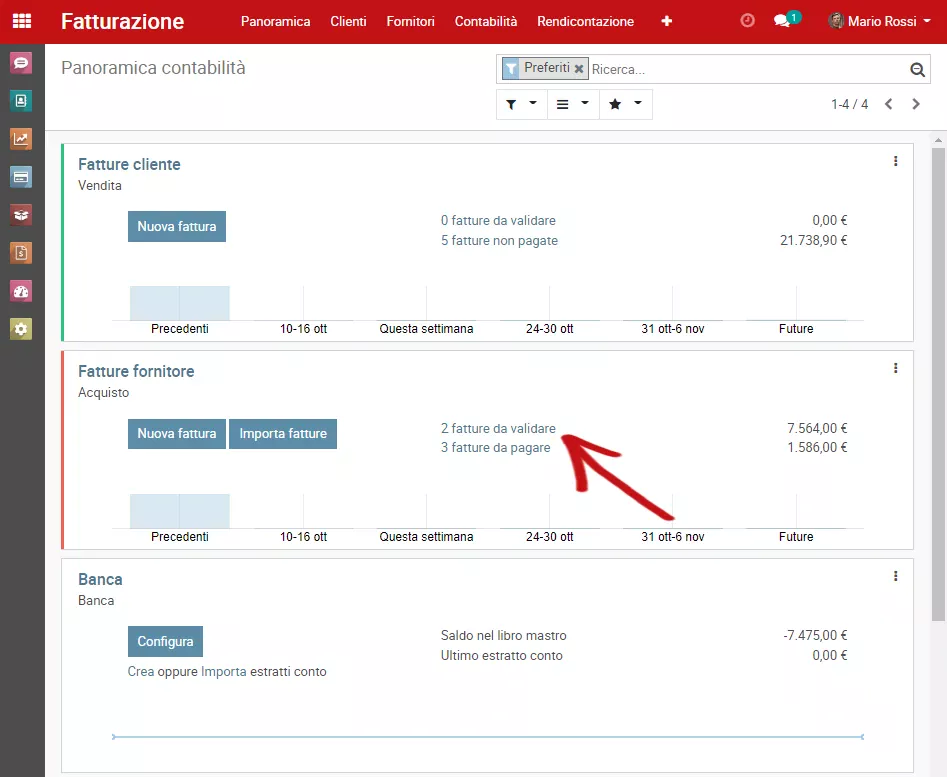Open 2 fatture da validare link
947x777 pixels.
pos(498,428)
